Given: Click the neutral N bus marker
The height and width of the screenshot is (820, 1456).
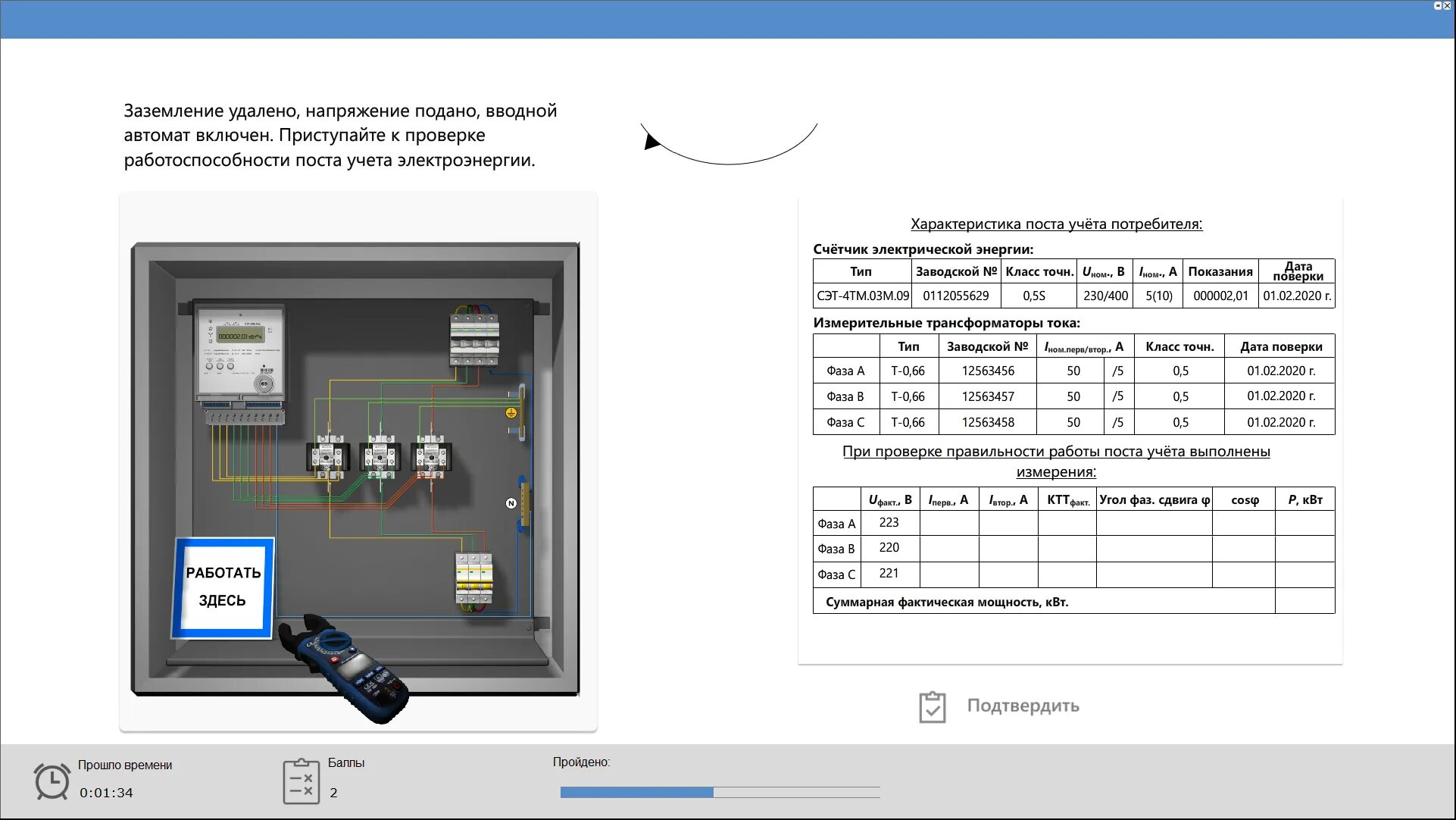Looking at the screenshot, I should [511, 503].
